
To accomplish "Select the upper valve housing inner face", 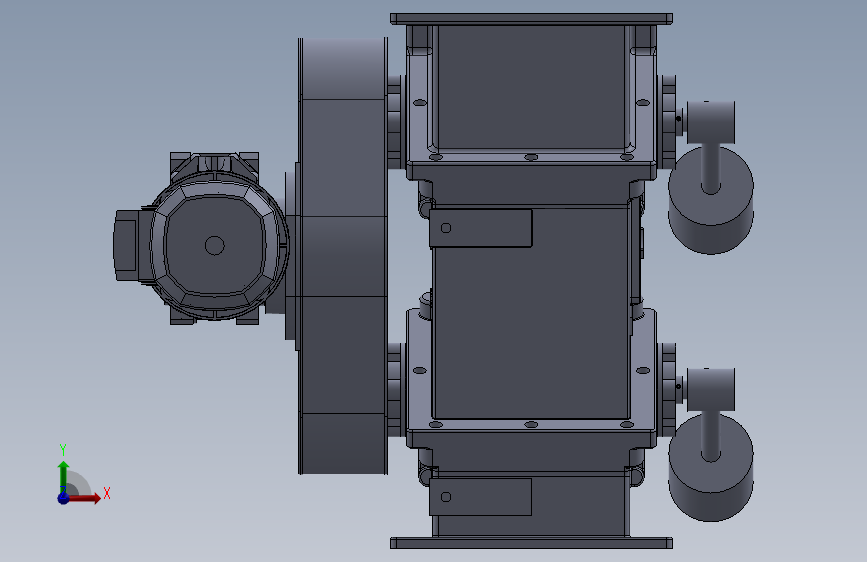I will 531,87.
